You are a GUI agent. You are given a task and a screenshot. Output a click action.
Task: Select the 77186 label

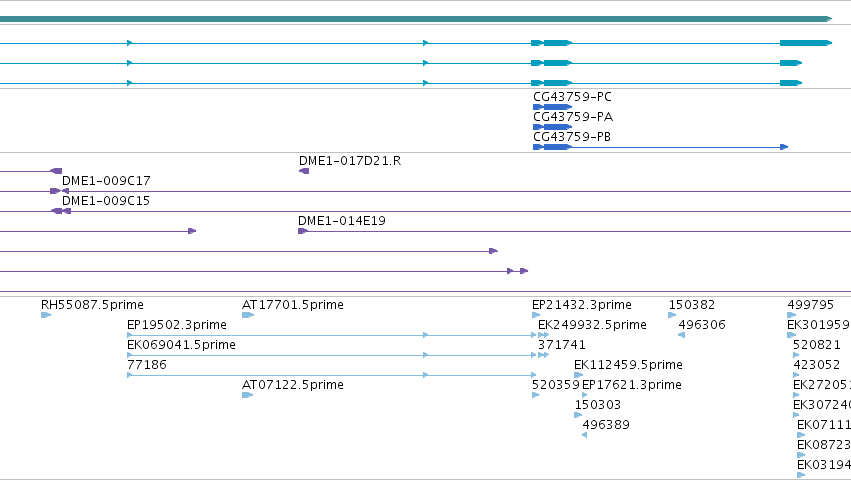point(147,365)
